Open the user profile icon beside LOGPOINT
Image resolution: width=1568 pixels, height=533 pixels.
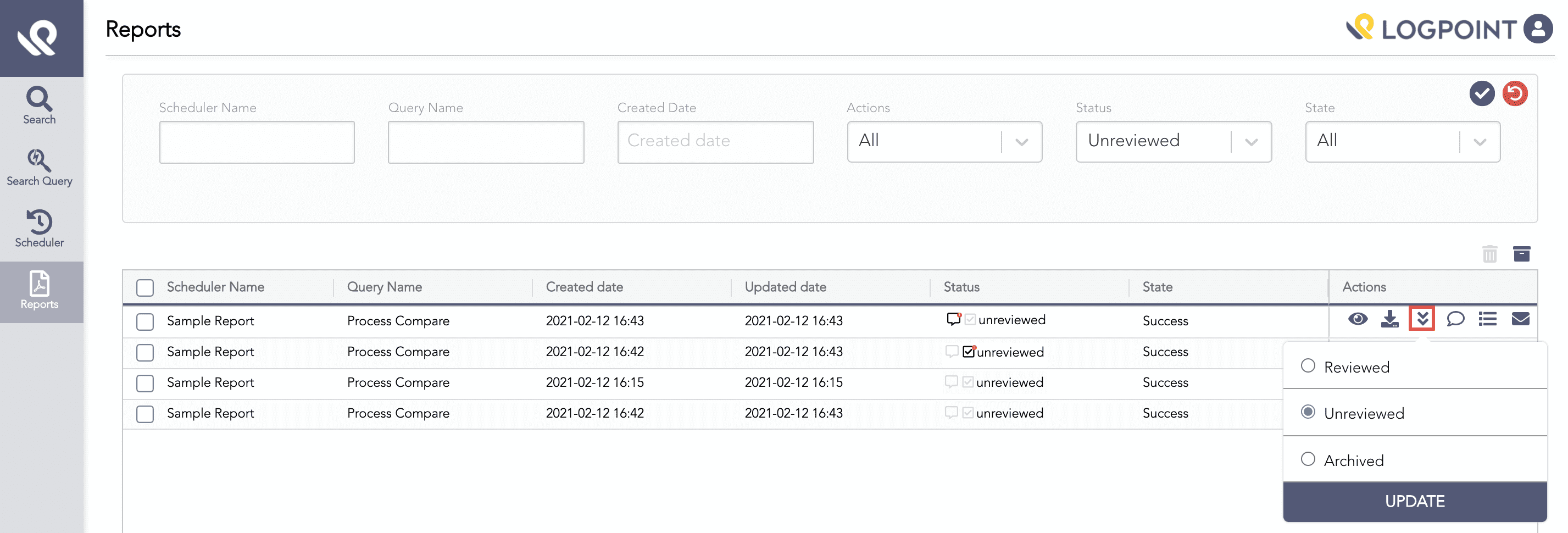pos(1539,28)
